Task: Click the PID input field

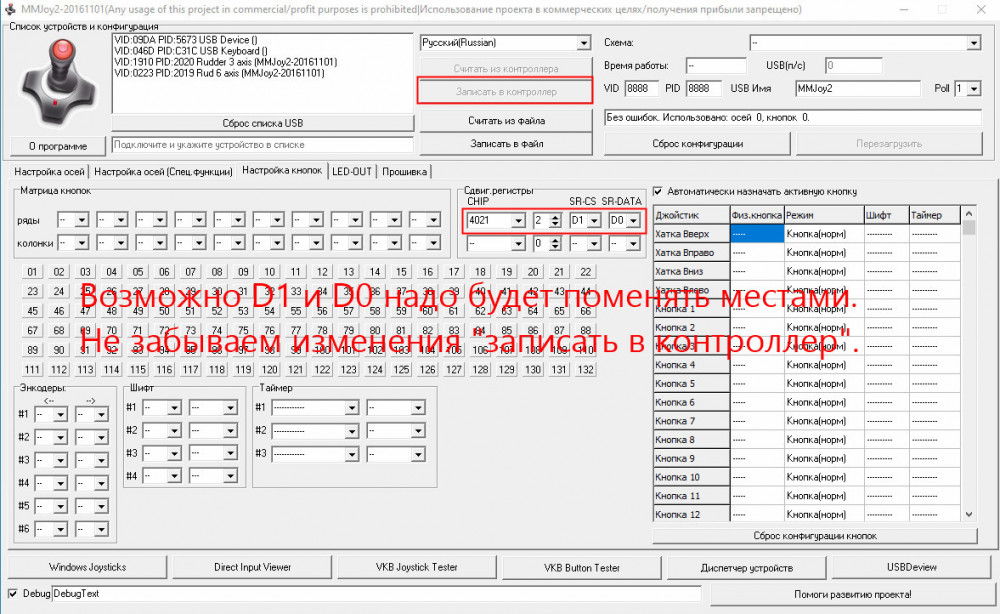Action: point(703,89)
